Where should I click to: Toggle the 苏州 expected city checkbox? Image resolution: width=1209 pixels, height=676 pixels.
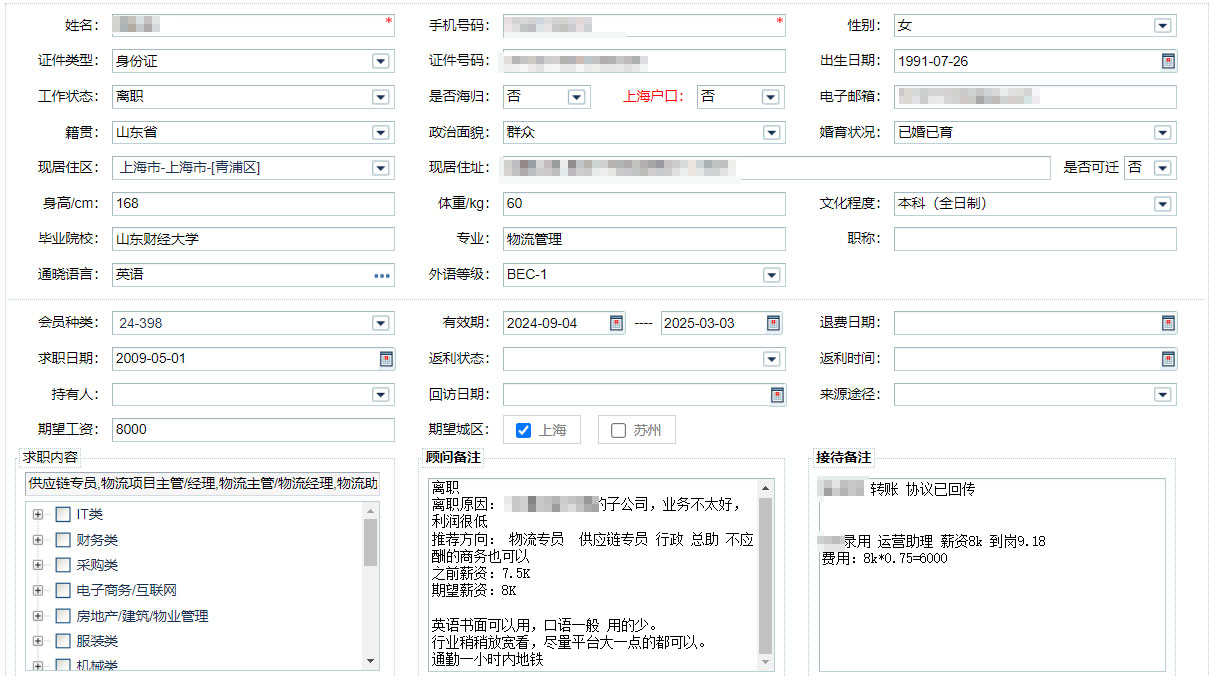coord(618,430)
